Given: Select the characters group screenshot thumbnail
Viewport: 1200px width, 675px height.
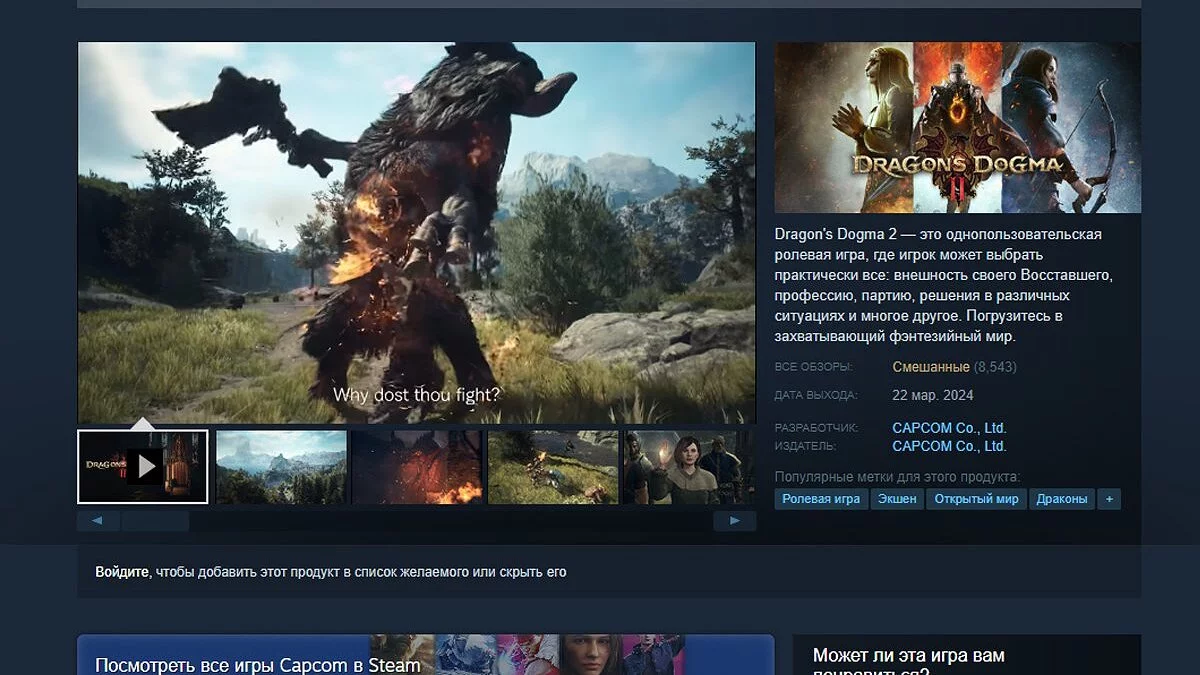Looking at the screenshot, I should click(690, 467).
